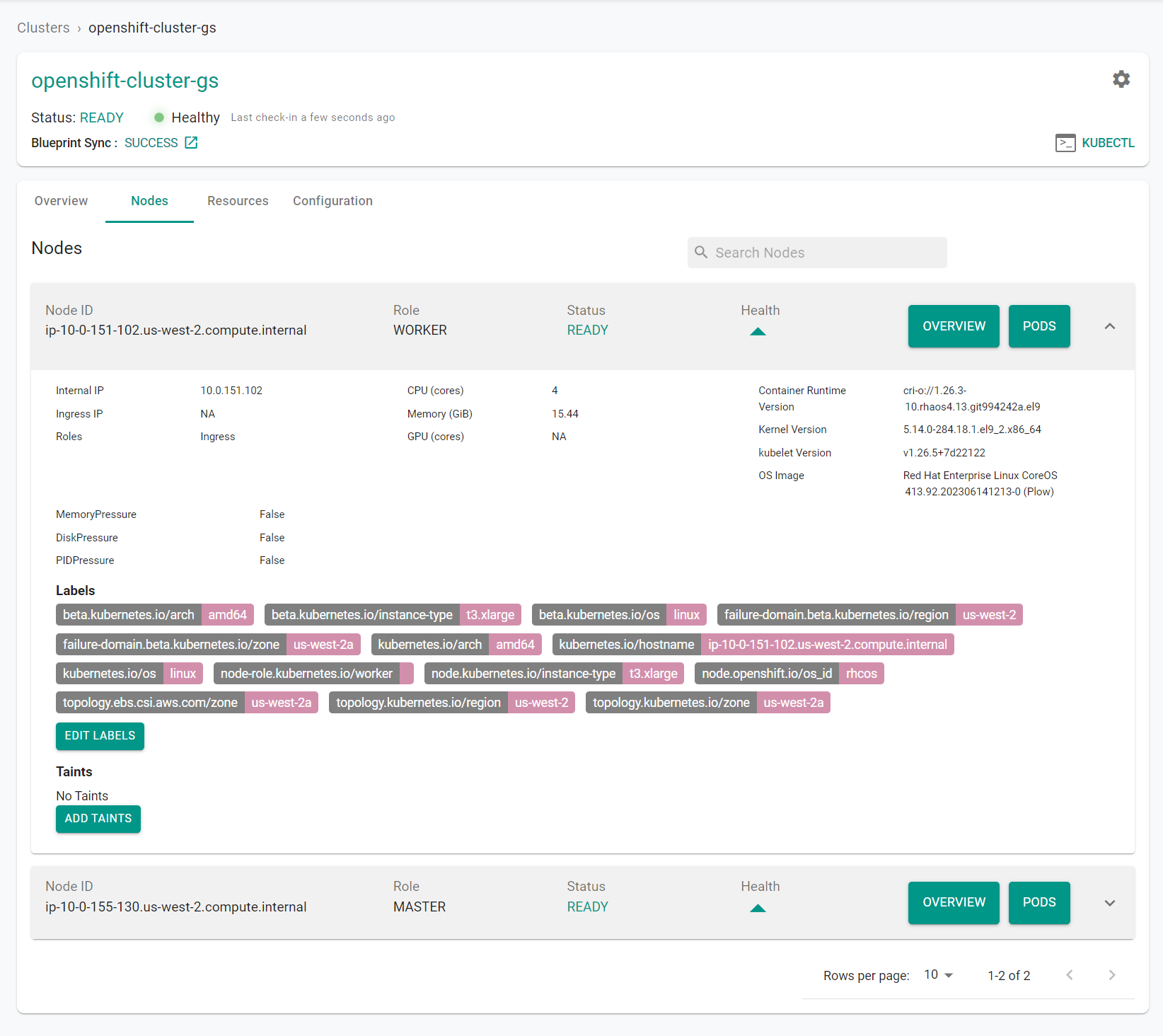
Task: Click the search magnifier icon
Action: (x=701, y=253)
